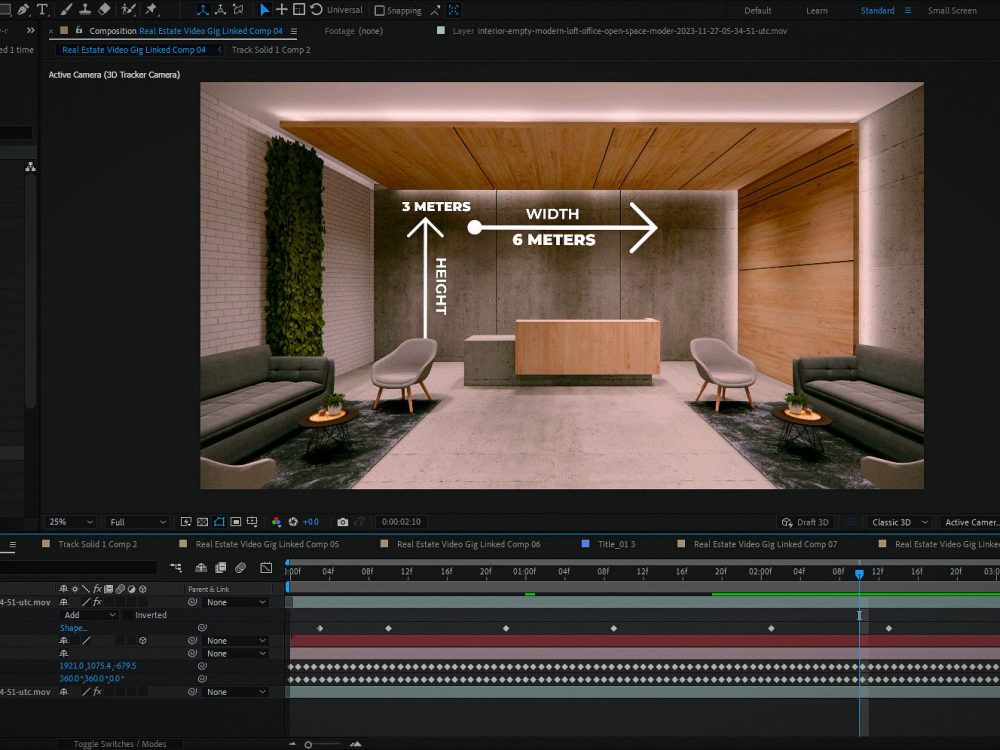
Task: Click the Composition Mini-Flowchart icon
Action: click(x=176, y=568)
